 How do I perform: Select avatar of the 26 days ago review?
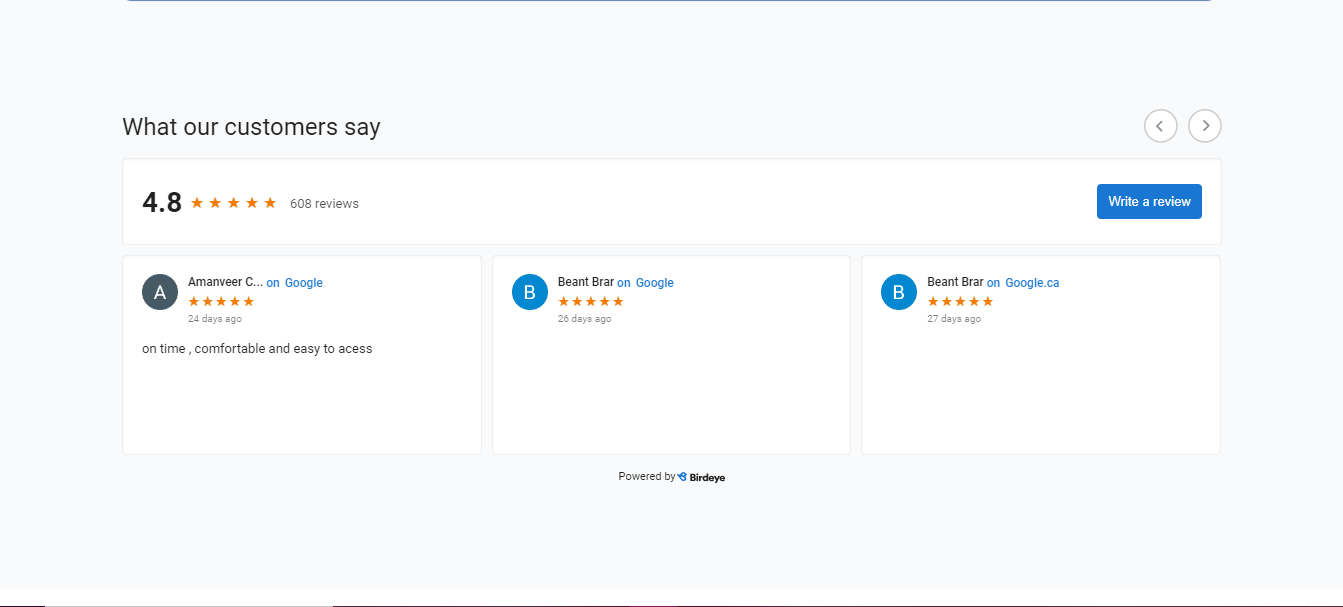point(530,292)
